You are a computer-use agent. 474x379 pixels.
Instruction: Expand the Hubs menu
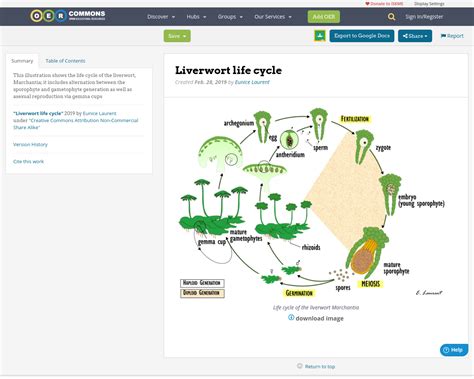[x=196, y=17]
